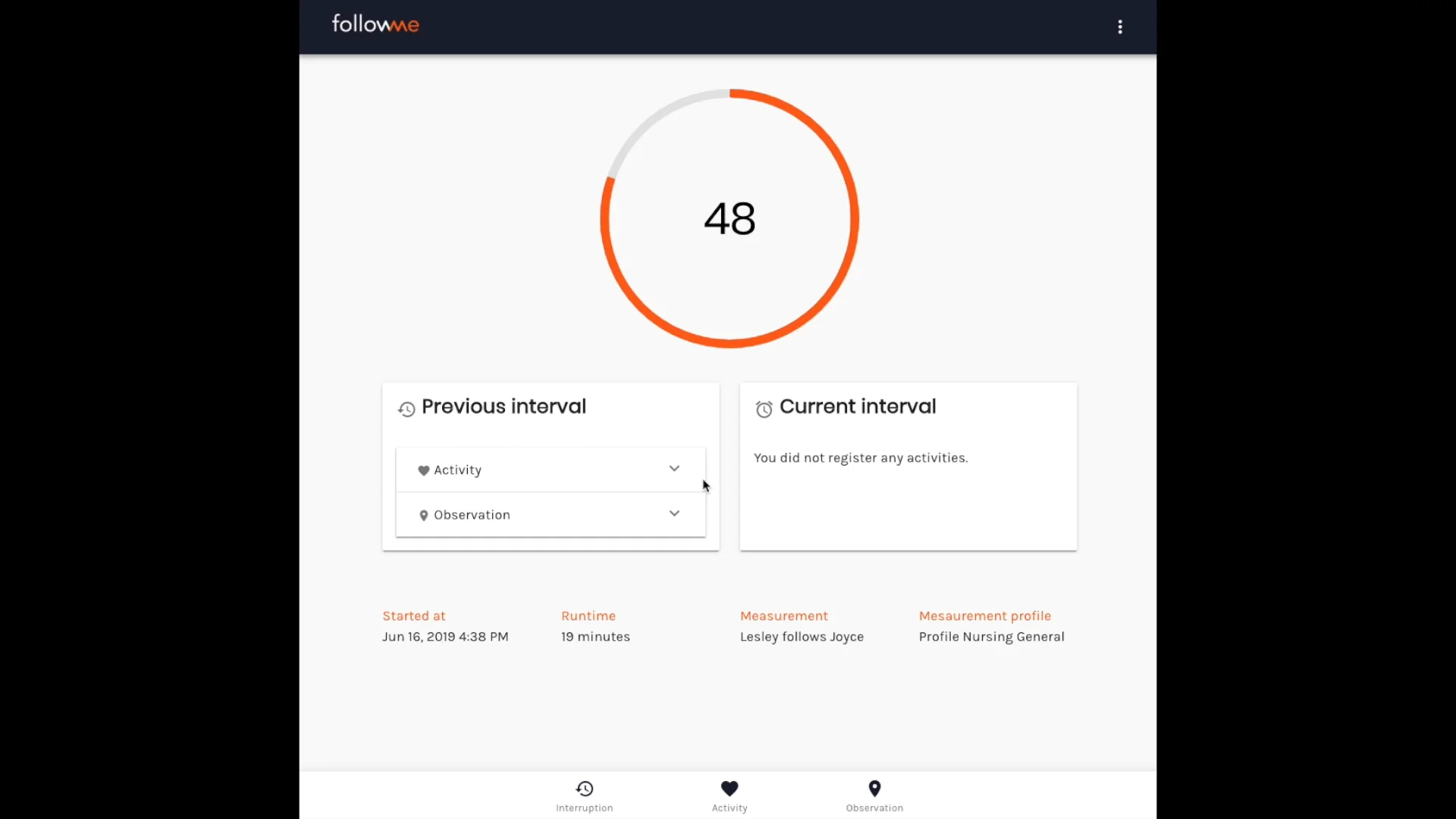Image resolution: width=1456 pixels, height=819 pixels.
Task: Click the 'Jun 16, 2019 4:38 PM' value
Action: click(445, 637)
